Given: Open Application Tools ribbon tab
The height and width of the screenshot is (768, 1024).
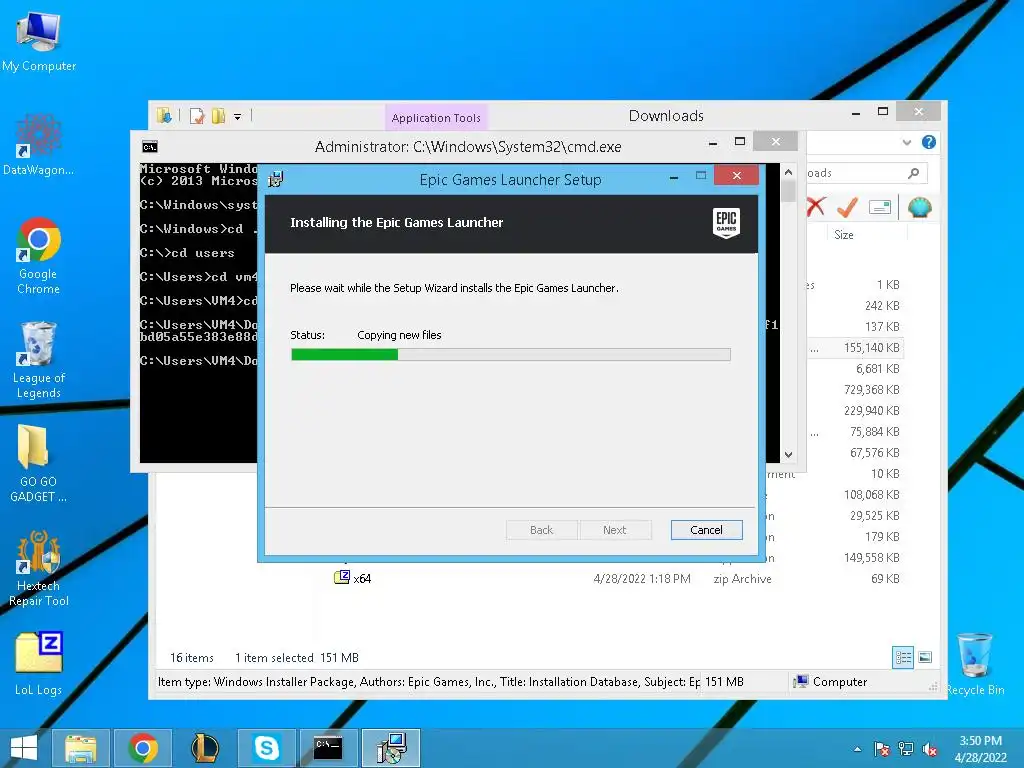Looking at the screenshot, I should [x=436, y=118].
